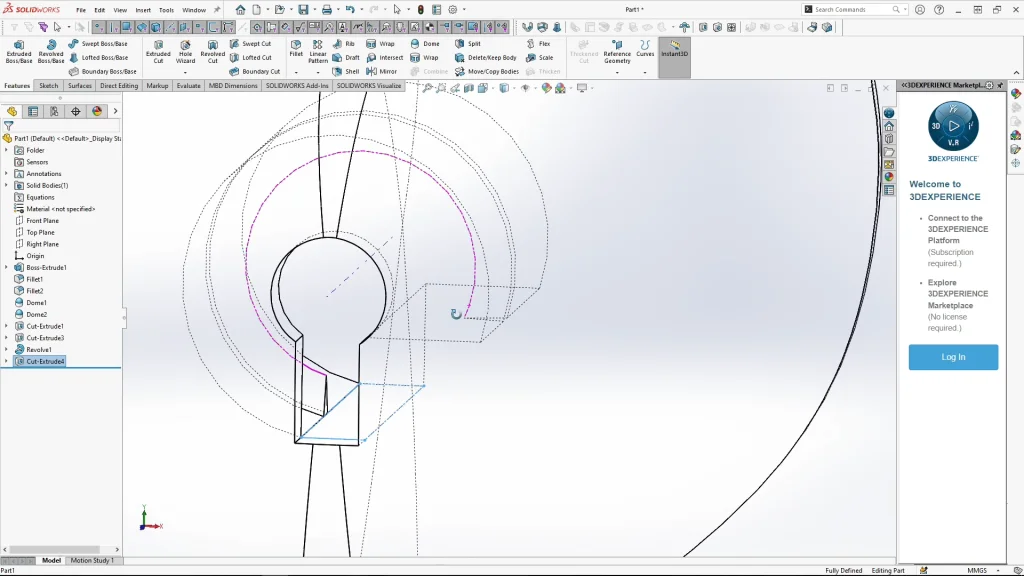Click the Swept Cut tool
Viewport: 1024px width, 576px height.
[250, 44]
